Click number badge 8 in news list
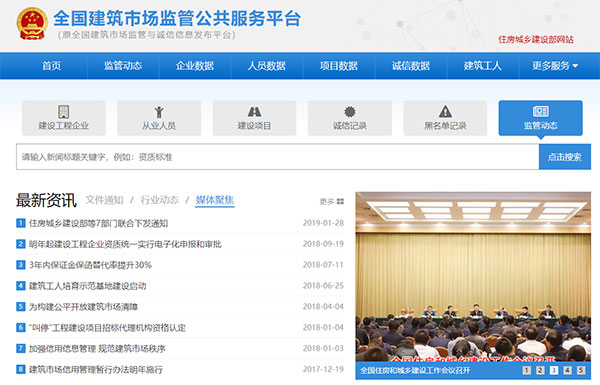The width and height of the screenshot is (600, 385). 21,369
